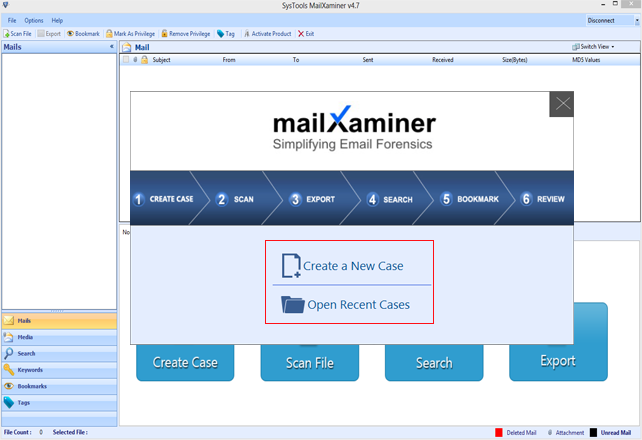642x440 pixels.
Task: Sort mails by From column
Action: pos(229,60)
